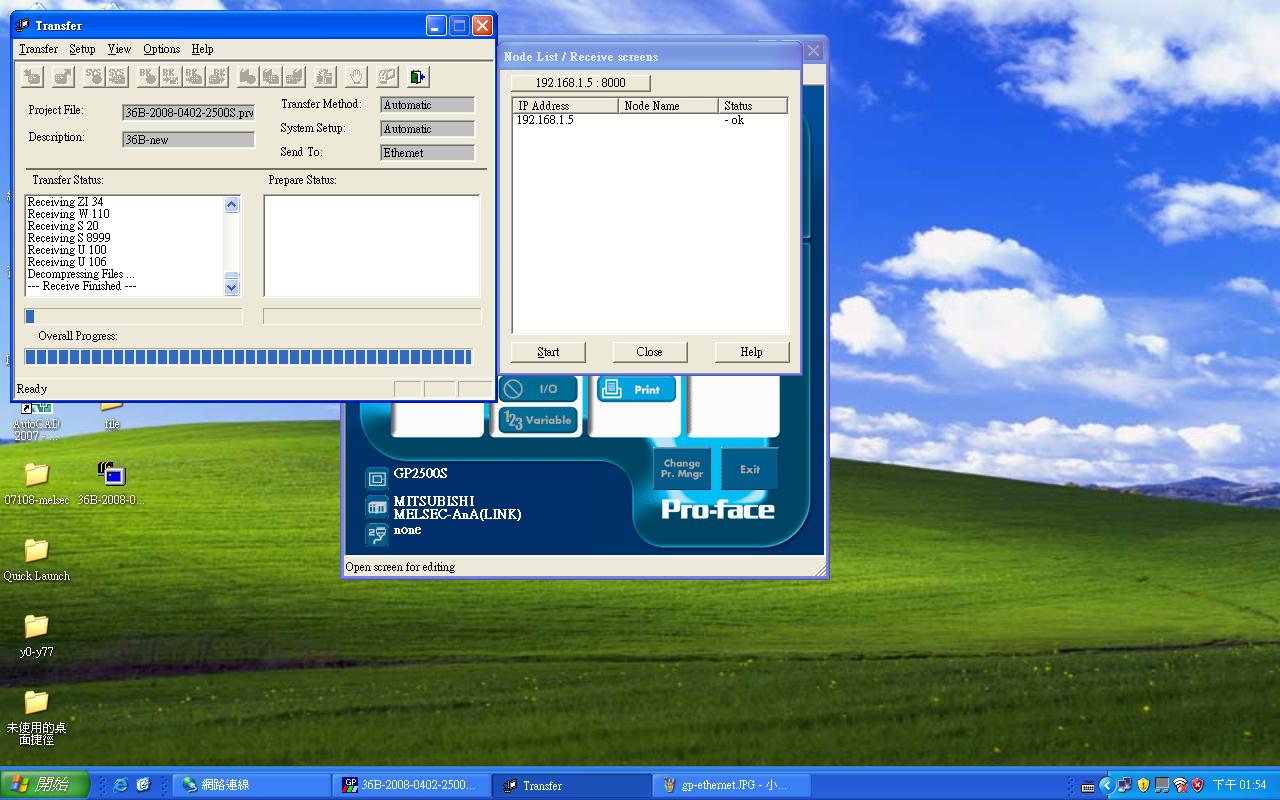The width and height of the screenshot is (1280, 800).
Task: Click the GP2500S display type icon
Action: point(376,477)
